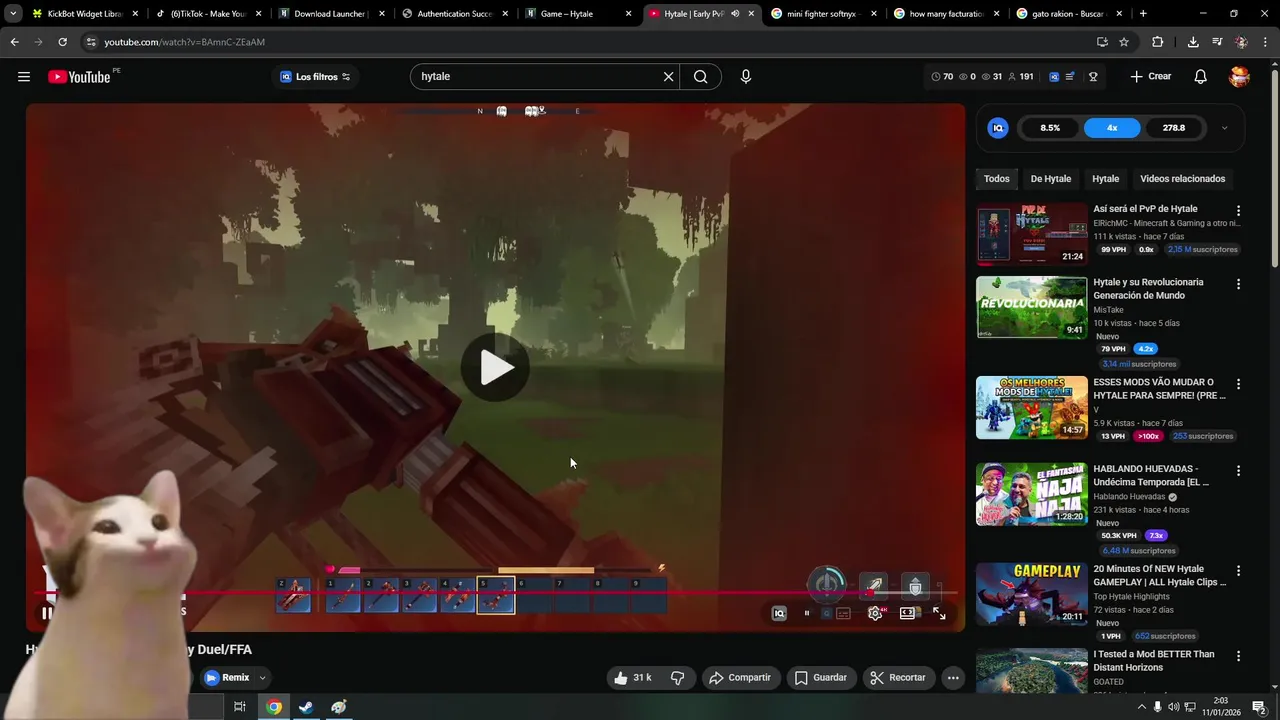Open options for 'Así será el PvP de Hytale'
Image resolution: width=1280 pixels, height=720 pixels.
point(1238,211)
